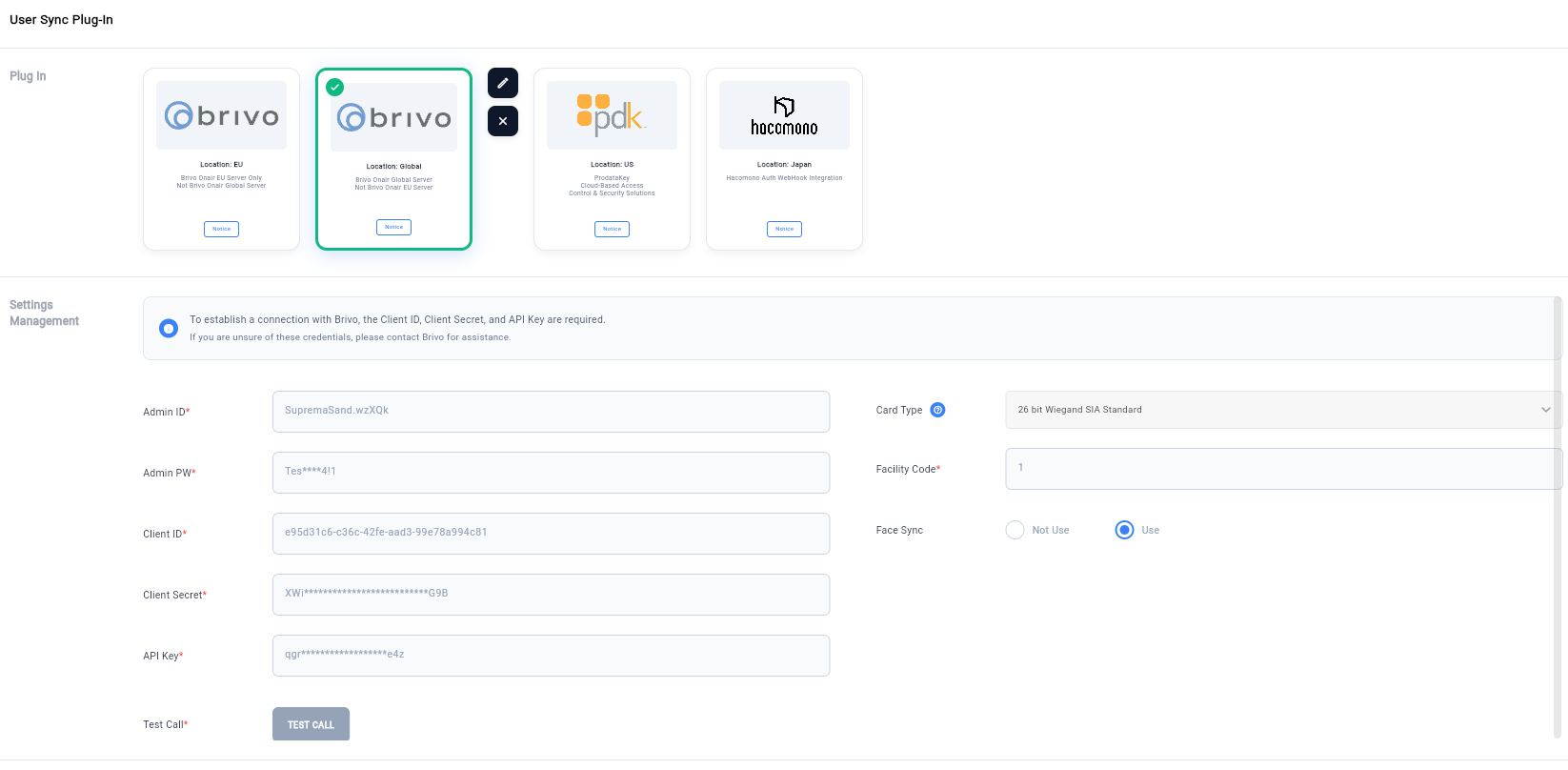Image resolution: width=1568 pixels, height=770 pixels.
Task: Open Notice on the hacomono Japan card
Action: point(784,229)
